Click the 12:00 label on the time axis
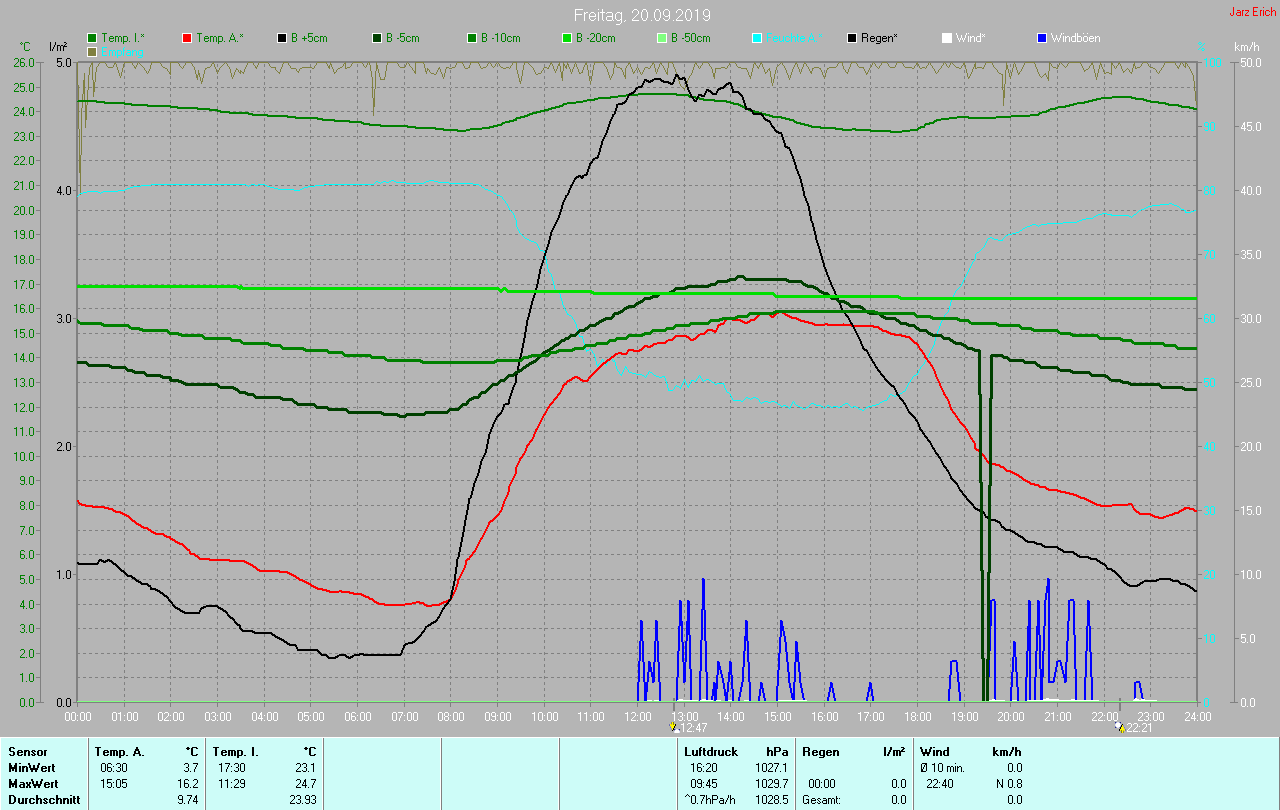The image size is (1280, 810). pyautogui.click(x=637, y=716)
